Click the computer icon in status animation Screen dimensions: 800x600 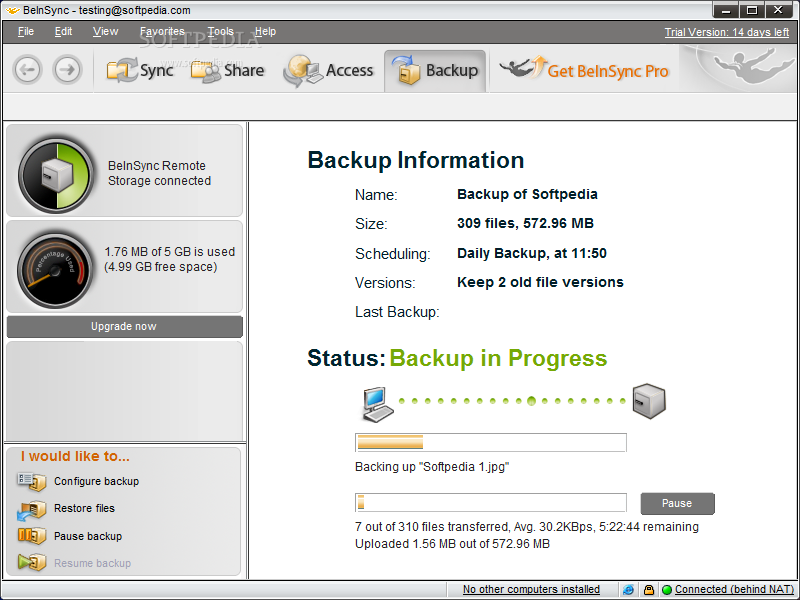378,404
